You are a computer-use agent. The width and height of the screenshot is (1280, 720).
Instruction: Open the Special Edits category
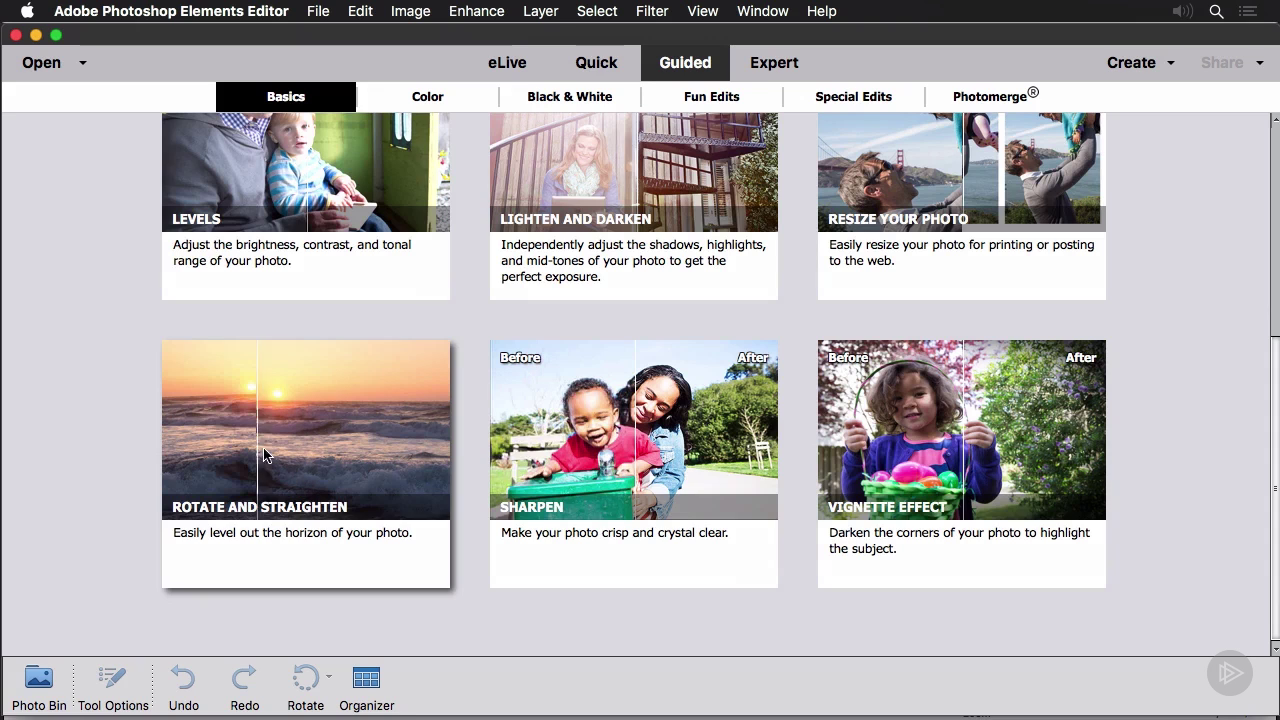(853, 96)
